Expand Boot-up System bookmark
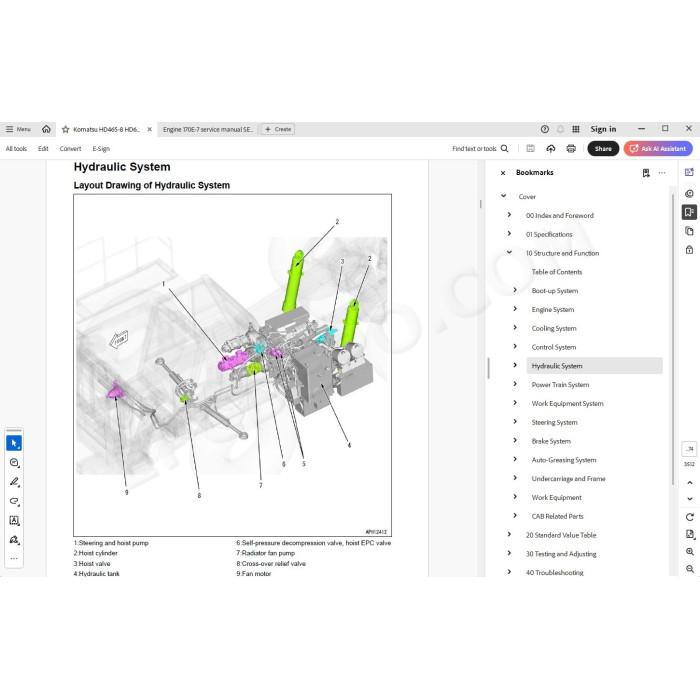Image resolution: width=700 pixels, height=700 pixels. (515, 290)
